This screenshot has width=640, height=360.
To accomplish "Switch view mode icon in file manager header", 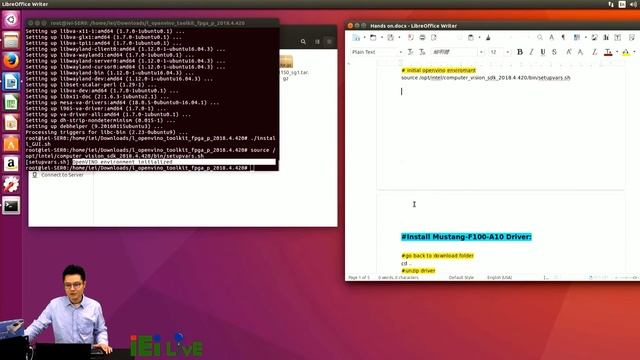I will tap(317, 42).
